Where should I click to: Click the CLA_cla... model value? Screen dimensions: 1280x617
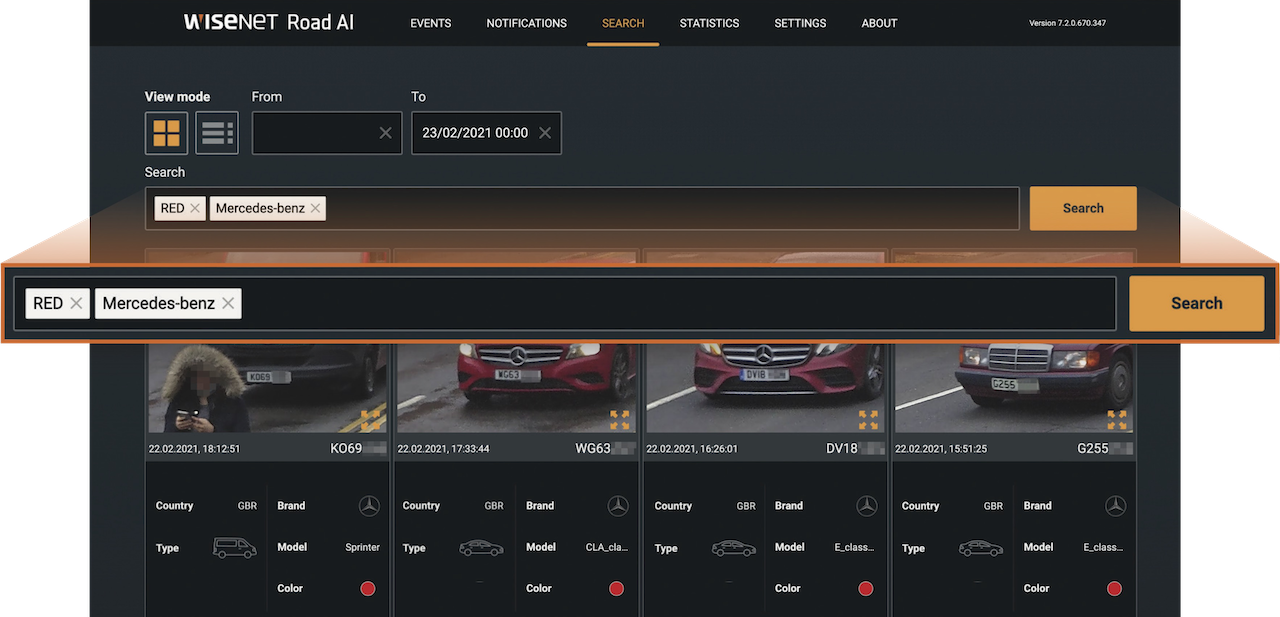pyautogui.click(x=605, y=547)
